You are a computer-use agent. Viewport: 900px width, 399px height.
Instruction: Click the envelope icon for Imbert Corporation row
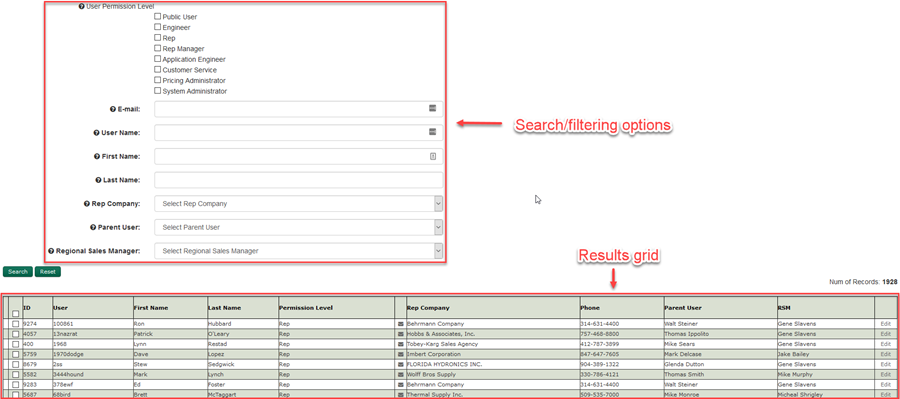pos(401,354)
